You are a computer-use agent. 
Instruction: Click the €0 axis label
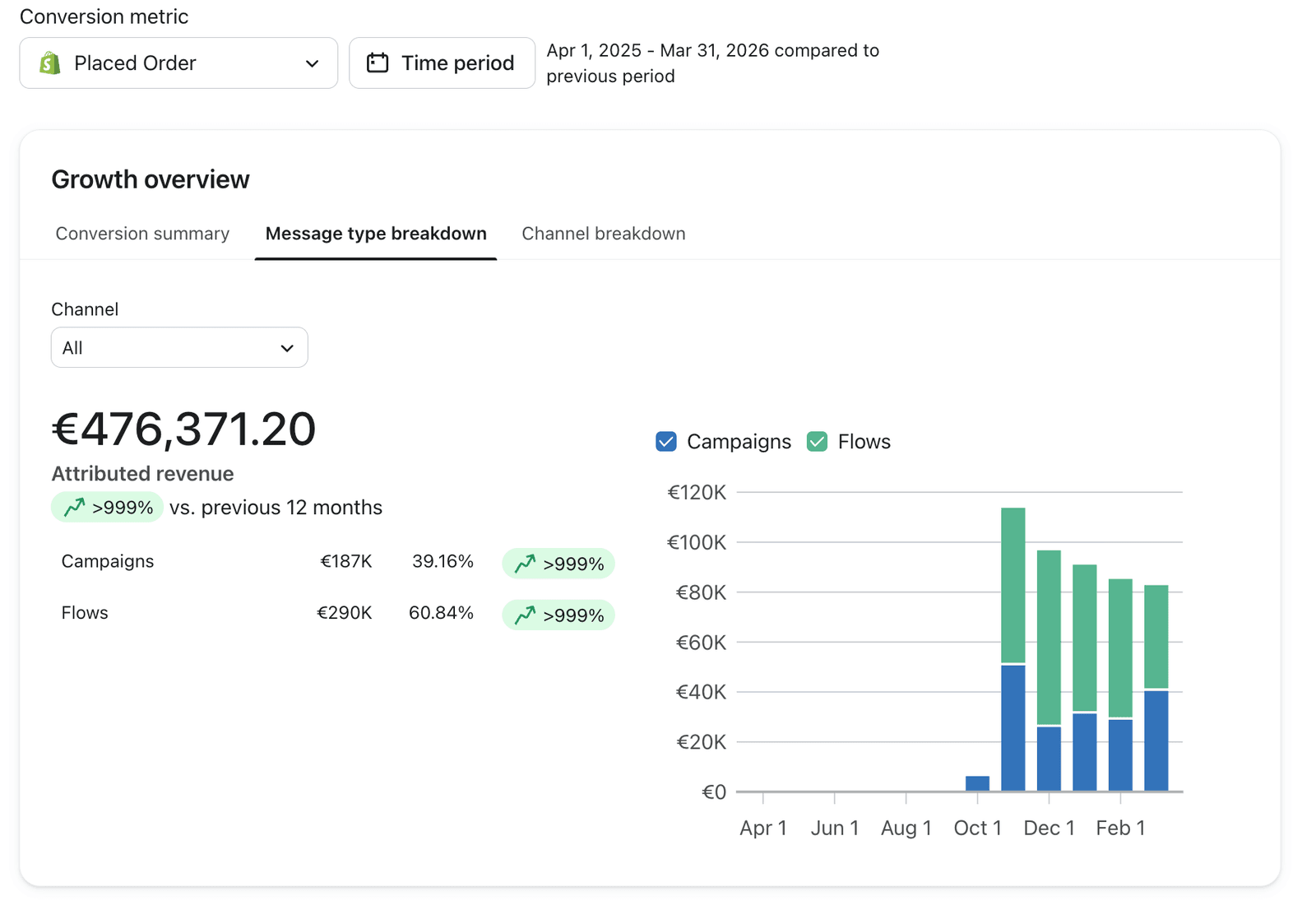click(714, 792)
